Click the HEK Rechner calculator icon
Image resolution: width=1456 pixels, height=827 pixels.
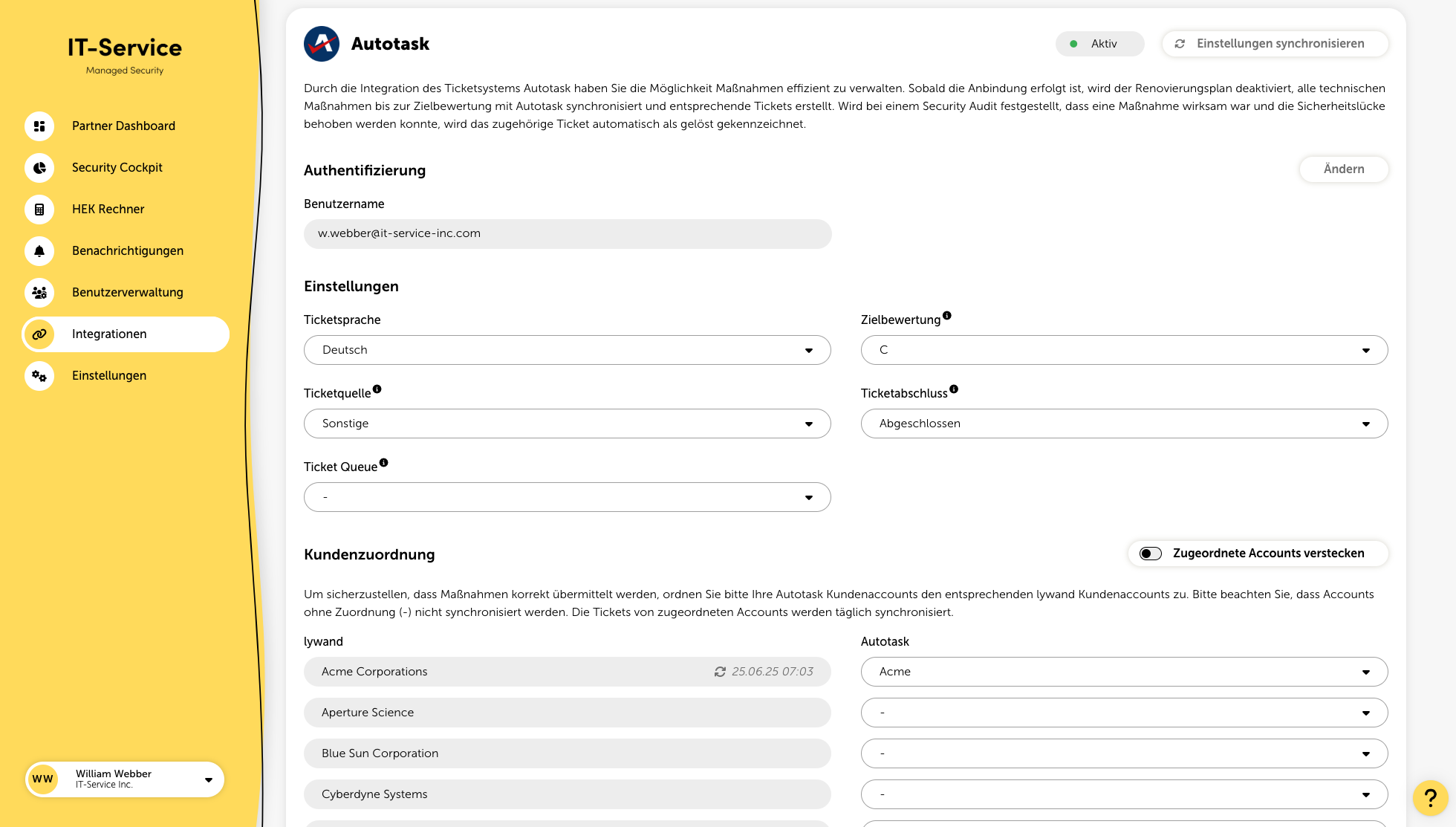point(39,210)
